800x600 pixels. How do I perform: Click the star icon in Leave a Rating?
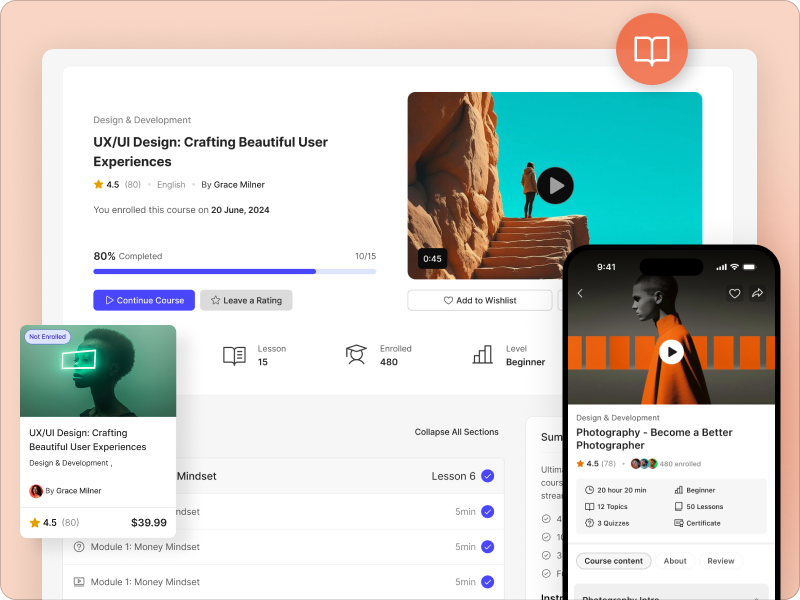click(215, 300)
